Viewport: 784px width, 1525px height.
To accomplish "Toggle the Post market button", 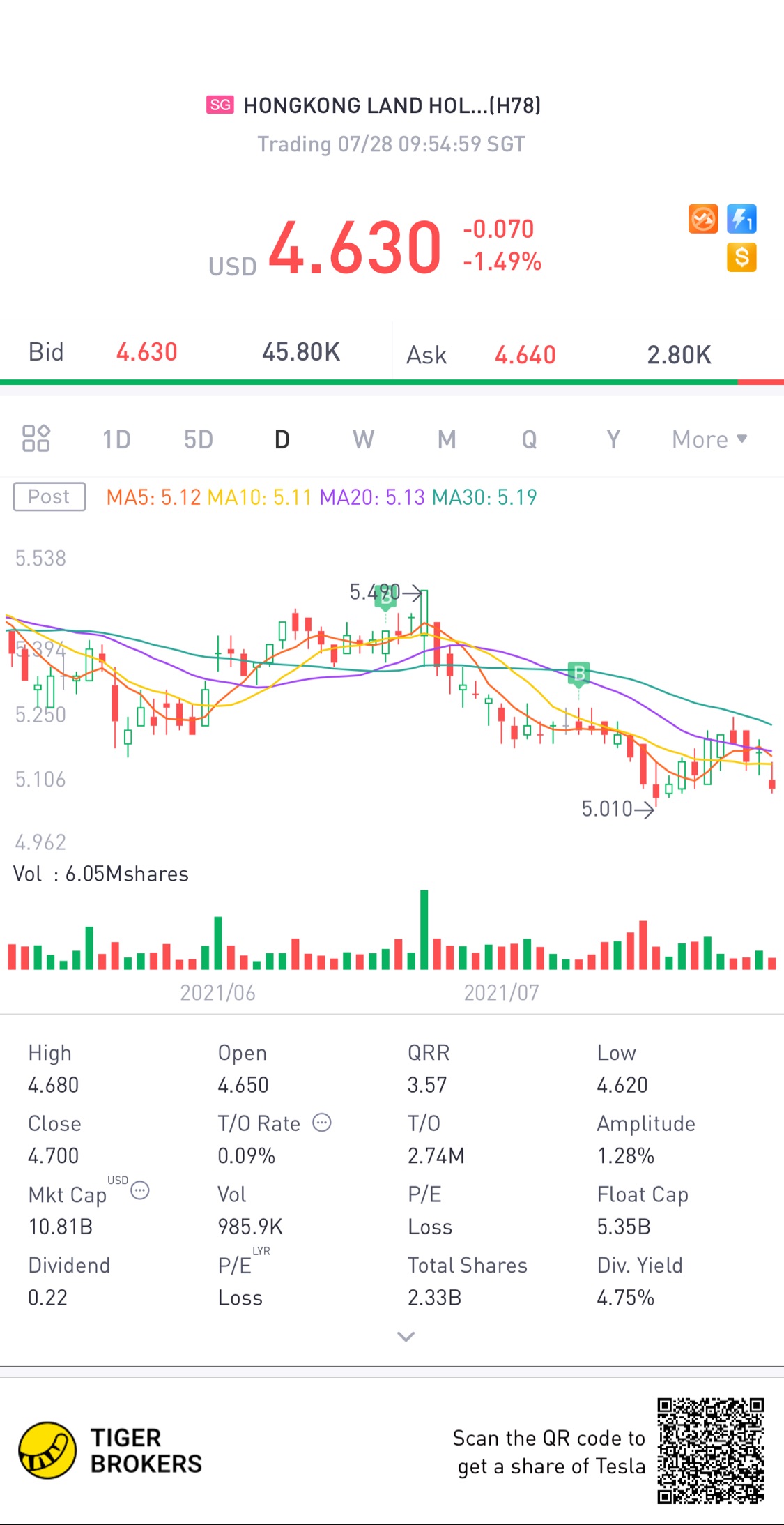I will 49,496.
